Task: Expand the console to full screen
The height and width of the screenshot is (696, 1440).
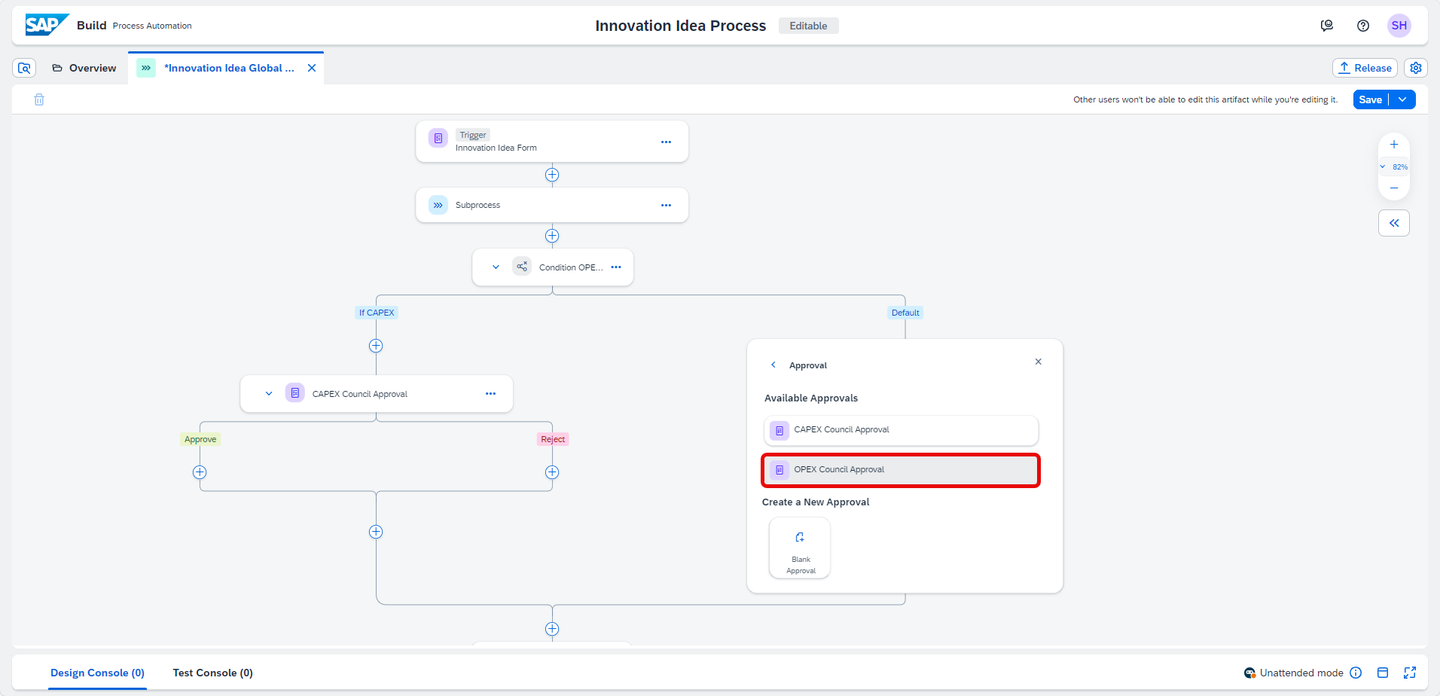Action: click(1410, 673)
